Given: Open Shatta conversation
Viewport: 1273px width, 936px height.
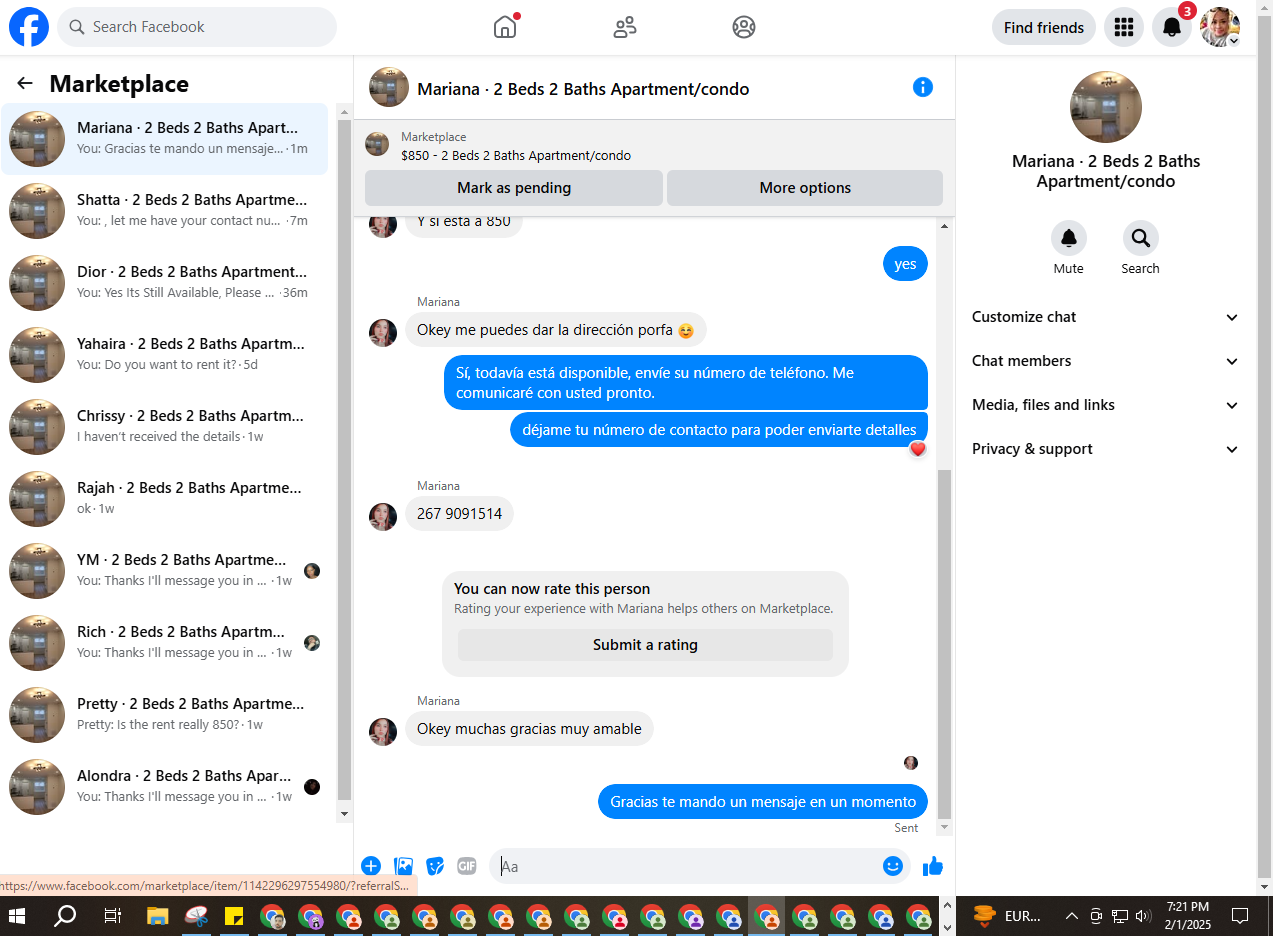Looking at the screenshot, I should [165, 211].
